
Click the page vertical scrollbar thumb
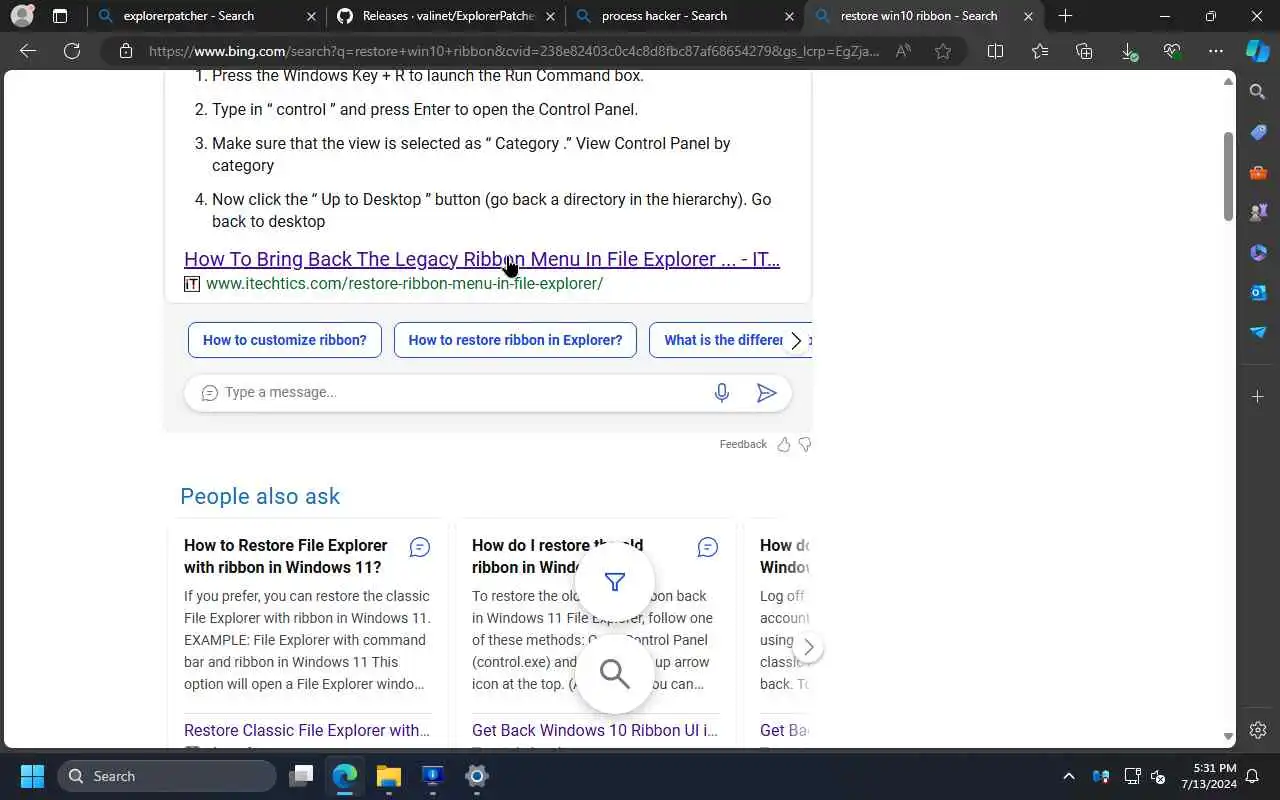click(1228, 176)
